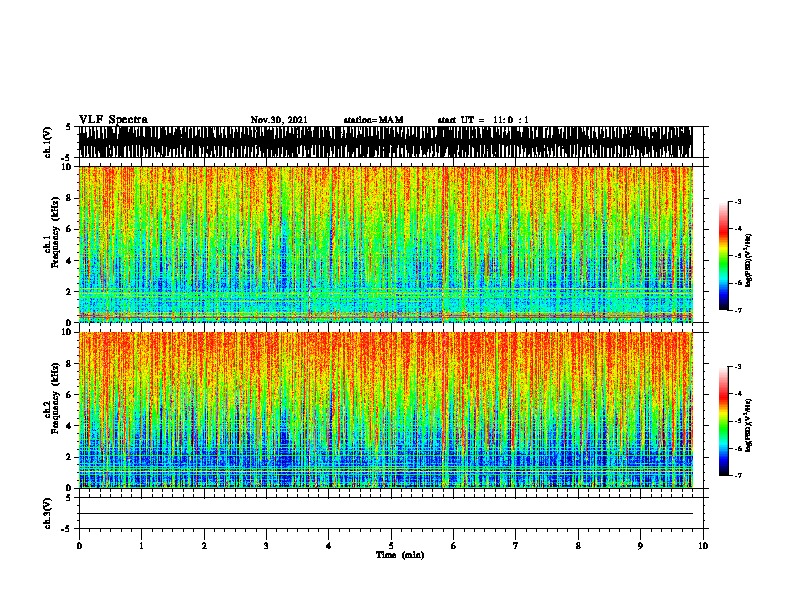
Task: Click the "start UT = 11:0 :1" header text
Action: pos(483,120)
